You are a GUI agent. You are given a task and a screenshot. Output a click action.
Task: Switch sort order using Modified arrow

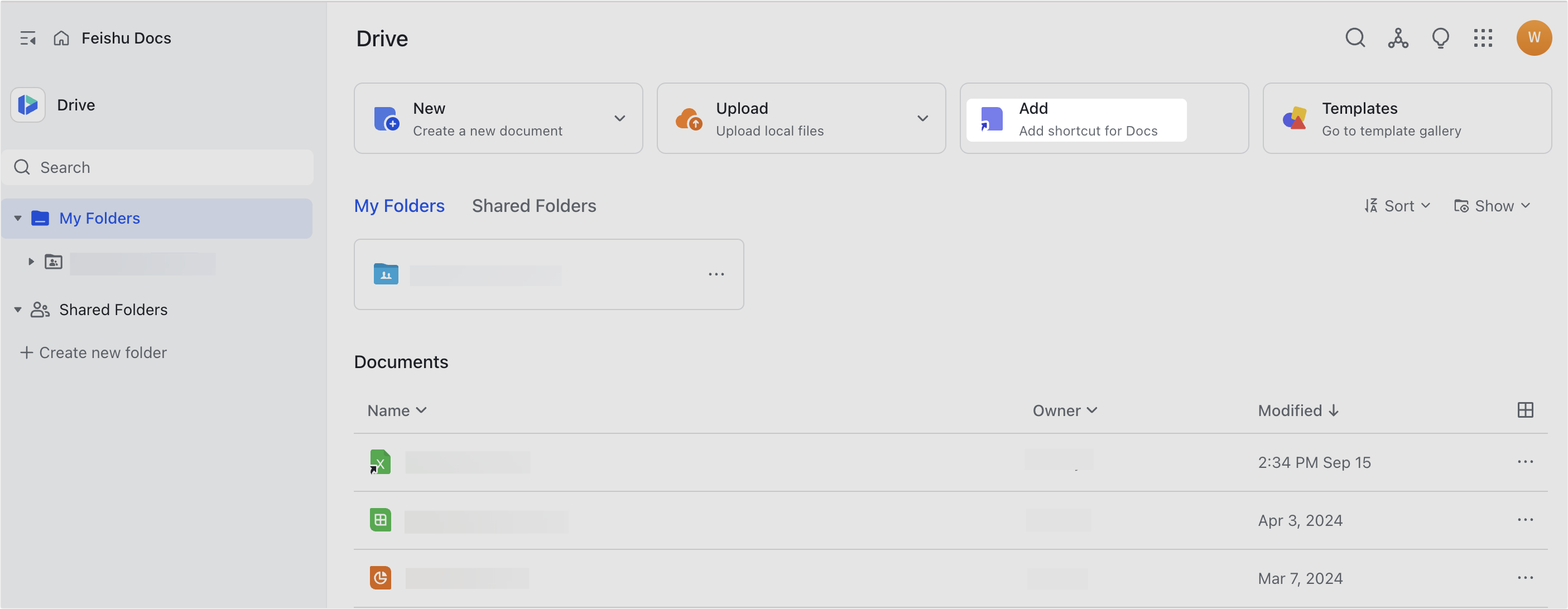pos(1333,410)
